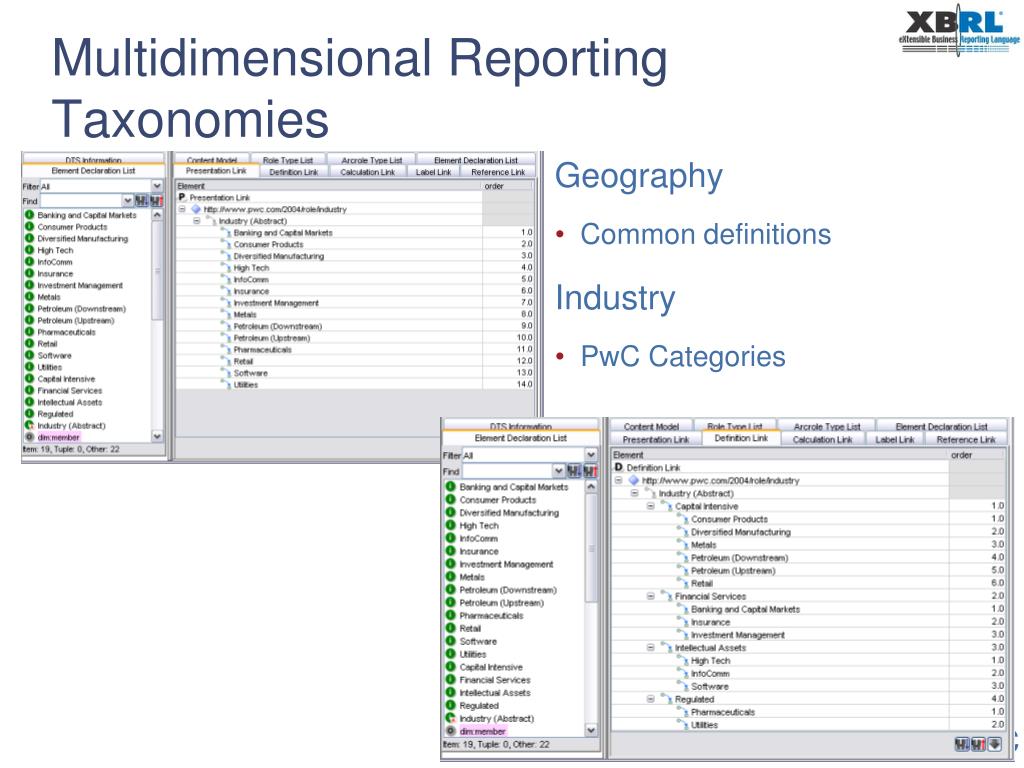The image size is (1024, 768).
Task: Collapse the Intellectual Assets node
Action: point(650,648)
